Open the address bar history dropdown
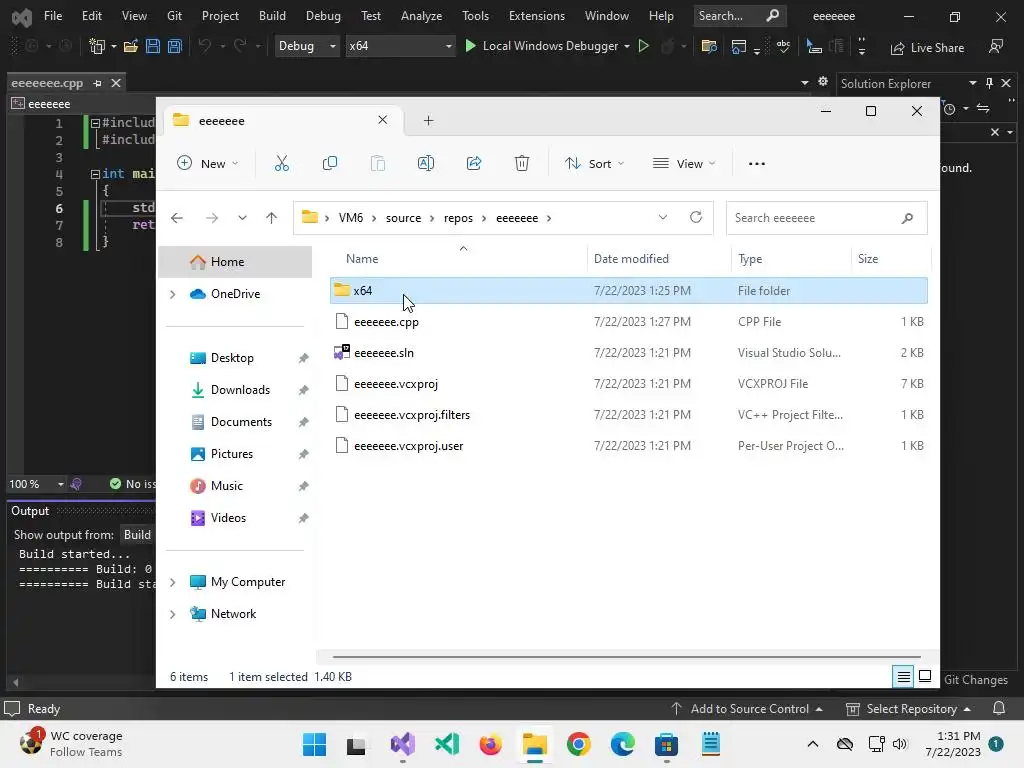The width and height of the screenshot is (1024, 768). pos(663,217)
